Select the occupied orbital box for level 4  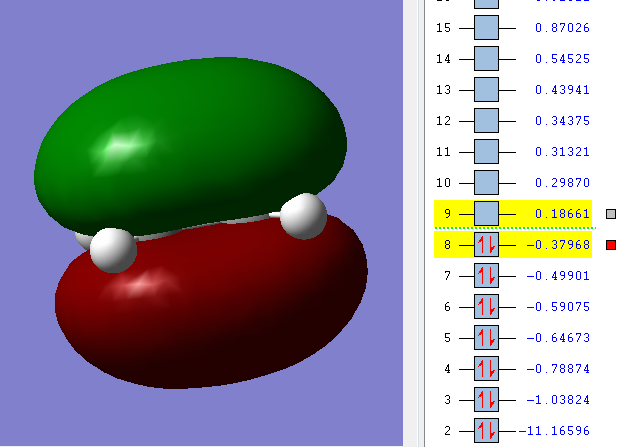click(x=486, y=369)
